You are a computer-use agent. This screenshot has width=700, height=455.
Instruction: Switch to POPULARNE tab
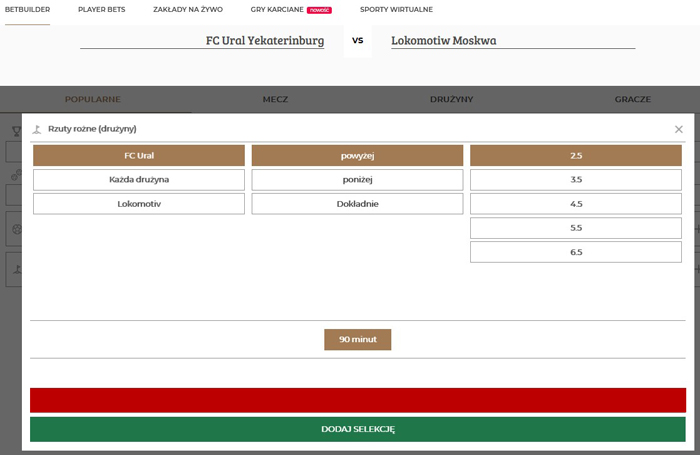click(x=92, y=99)
